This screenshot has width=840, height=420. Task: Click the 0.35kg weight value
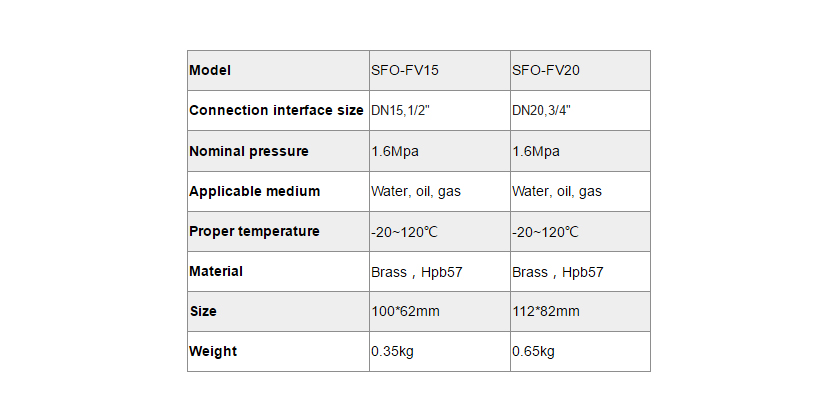coord(393,351)
